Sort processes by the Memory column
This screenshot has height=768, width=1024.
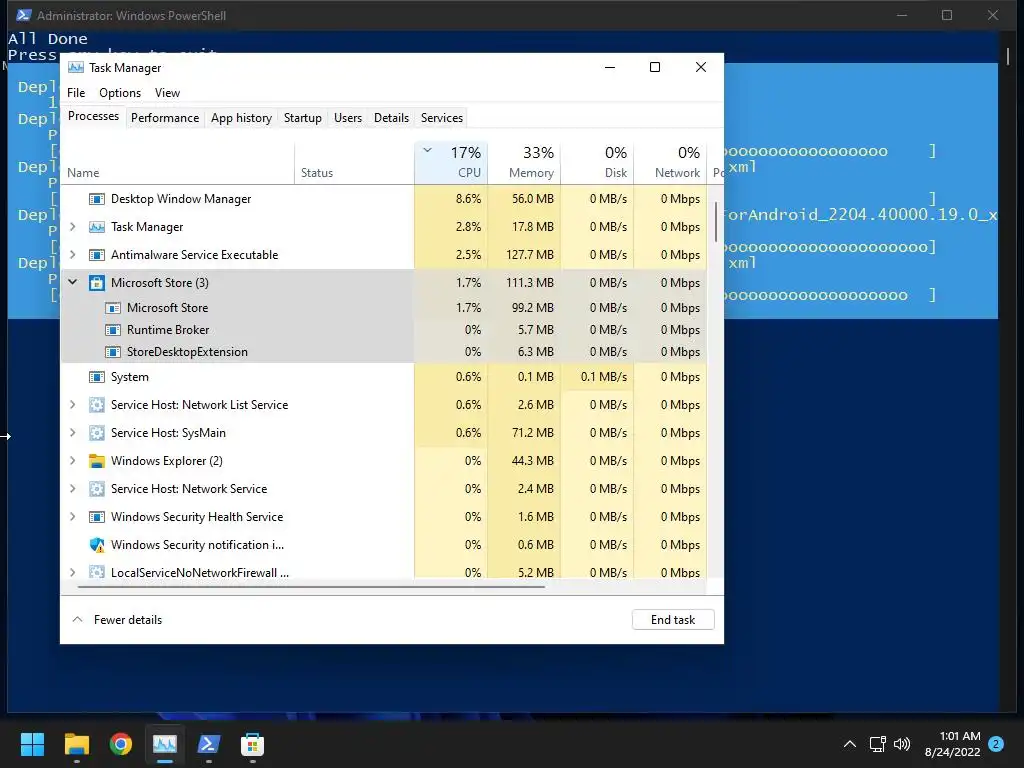tap(524, 162)
